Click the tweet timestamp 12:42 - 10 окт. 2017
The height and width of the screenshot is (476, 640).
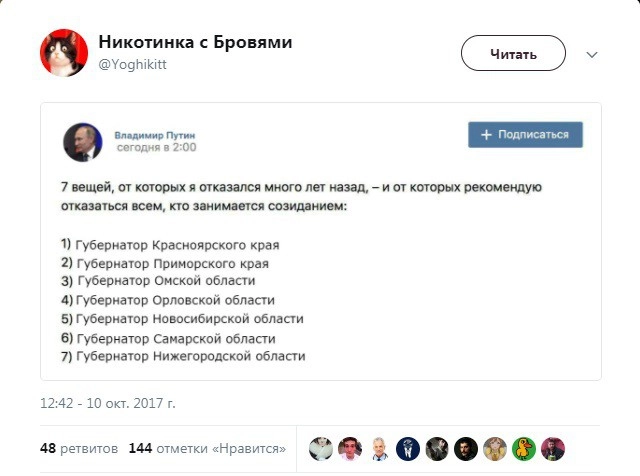click(x=107, y=404)
